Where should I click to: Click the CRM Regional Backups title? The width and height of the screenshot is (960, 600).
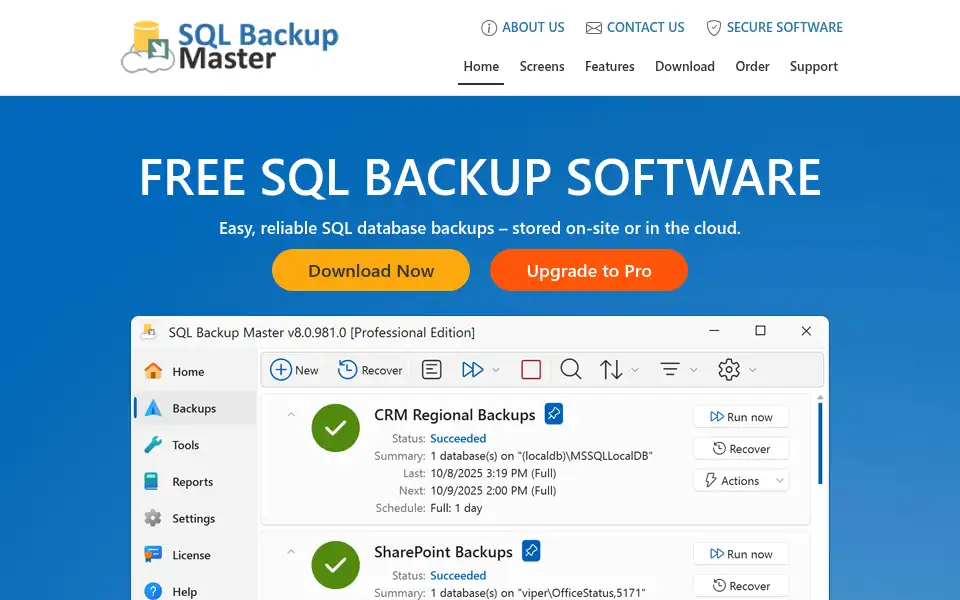point(454,415)
